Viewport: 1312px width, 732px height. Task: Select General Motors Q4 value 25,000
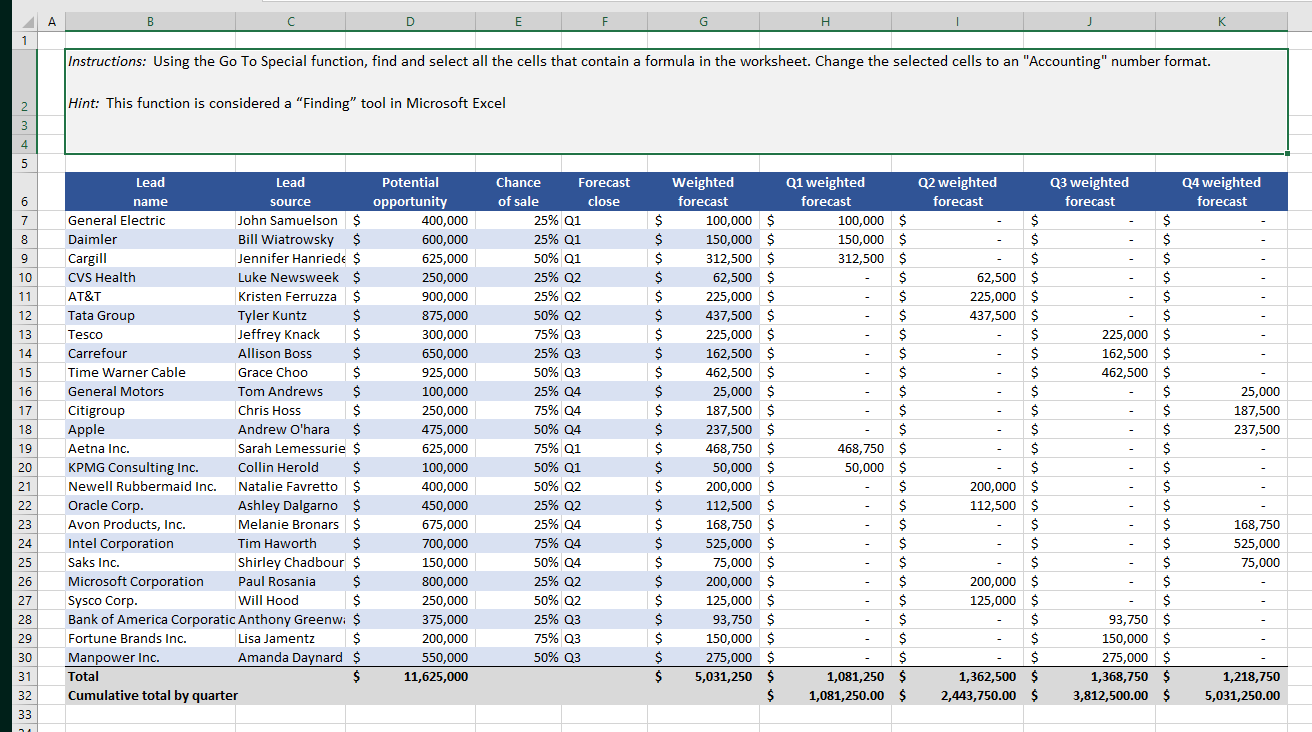(1221, 391)
